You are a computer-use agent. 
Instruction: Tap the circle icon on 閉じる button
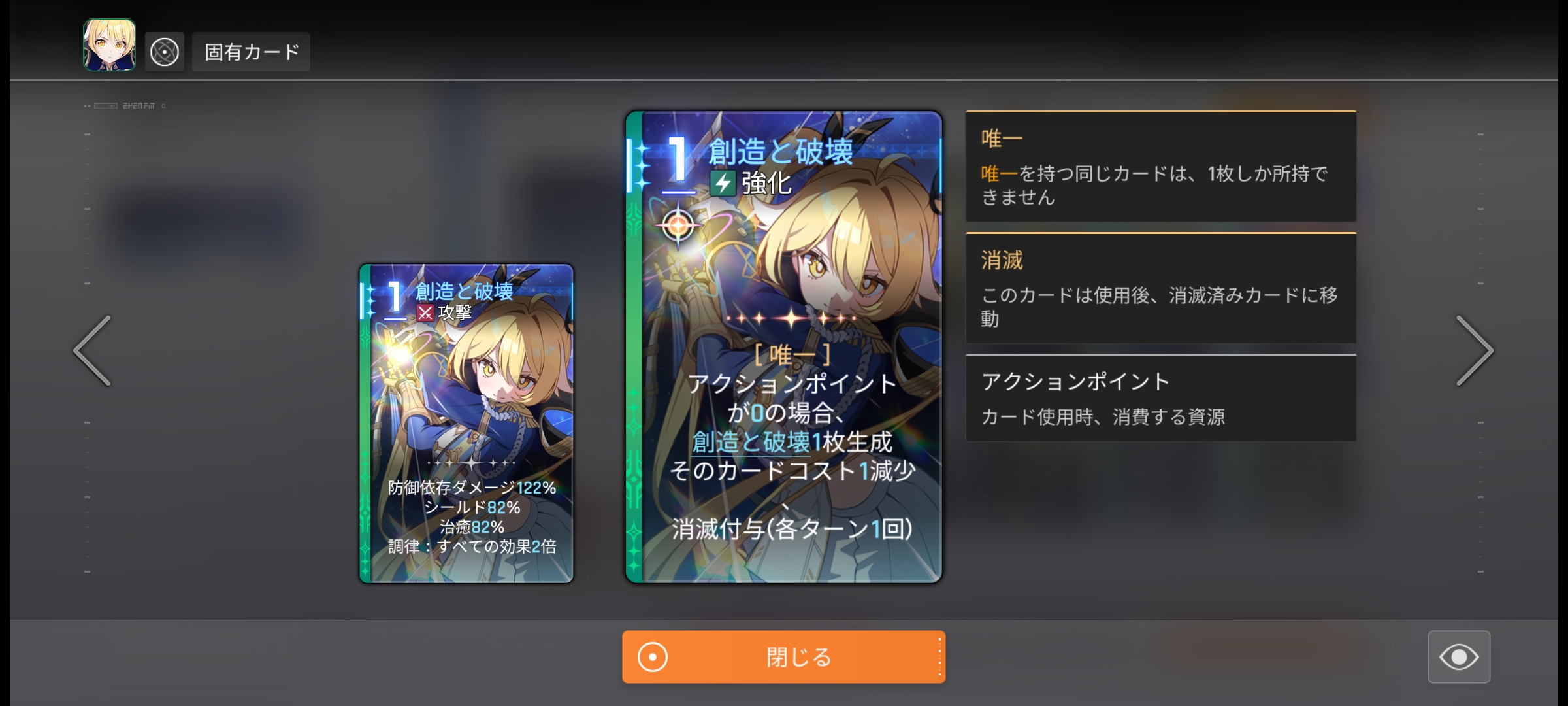pyautogui.click(x=653, y=657)
